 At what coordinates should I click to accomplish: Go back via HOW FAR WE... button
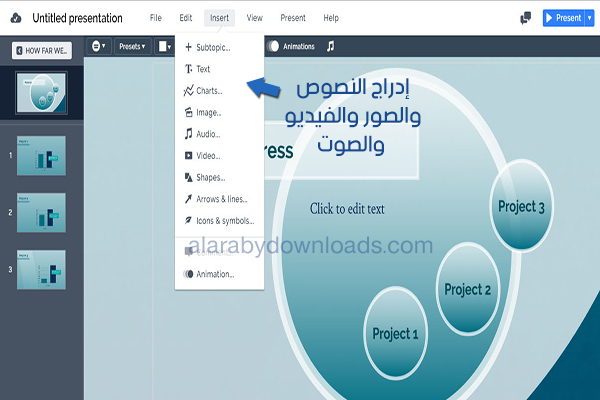point(42,51)
